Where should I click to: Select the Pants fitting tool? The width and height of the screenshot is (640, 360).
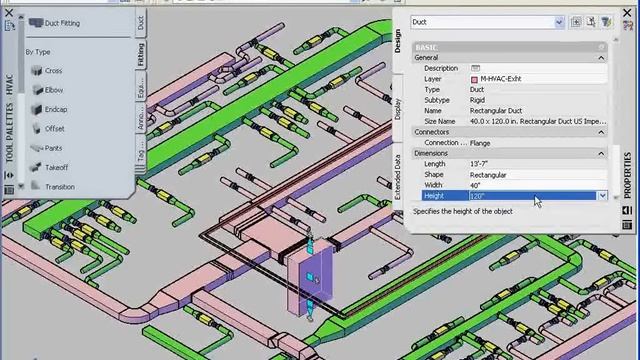click(x=47, y=148)
